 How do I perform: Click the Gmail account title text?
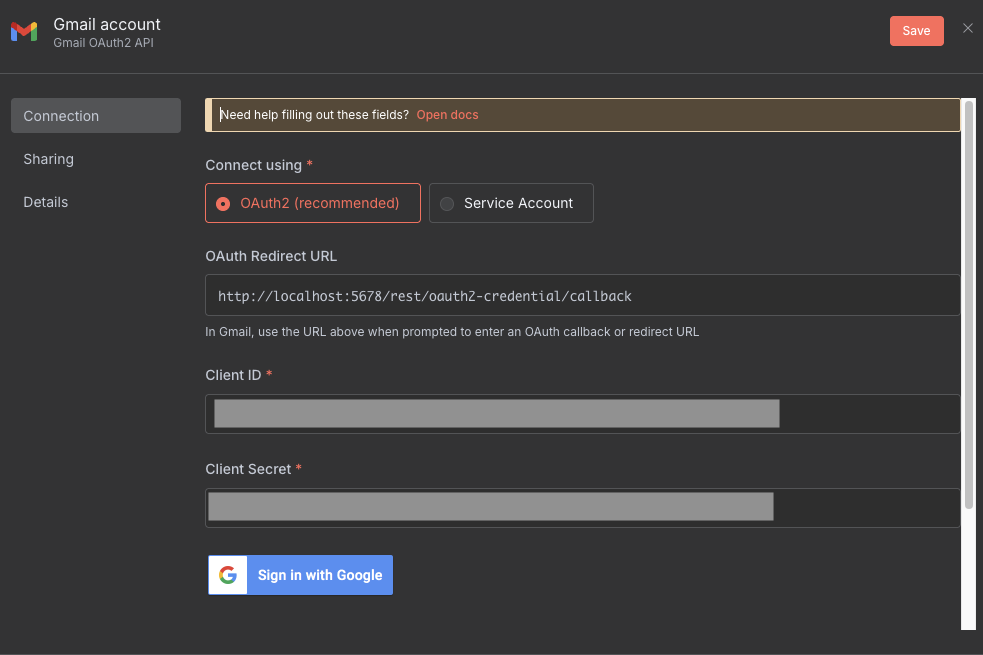(x=107, y=24)
